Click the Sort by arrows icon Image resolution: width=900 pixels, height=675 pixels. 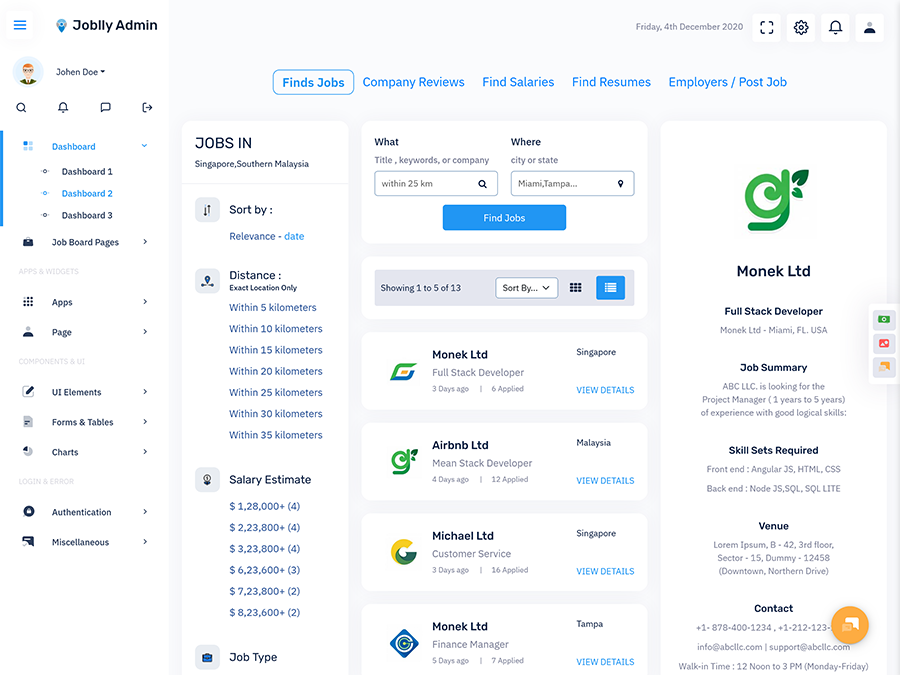click(x=207, y=210)
